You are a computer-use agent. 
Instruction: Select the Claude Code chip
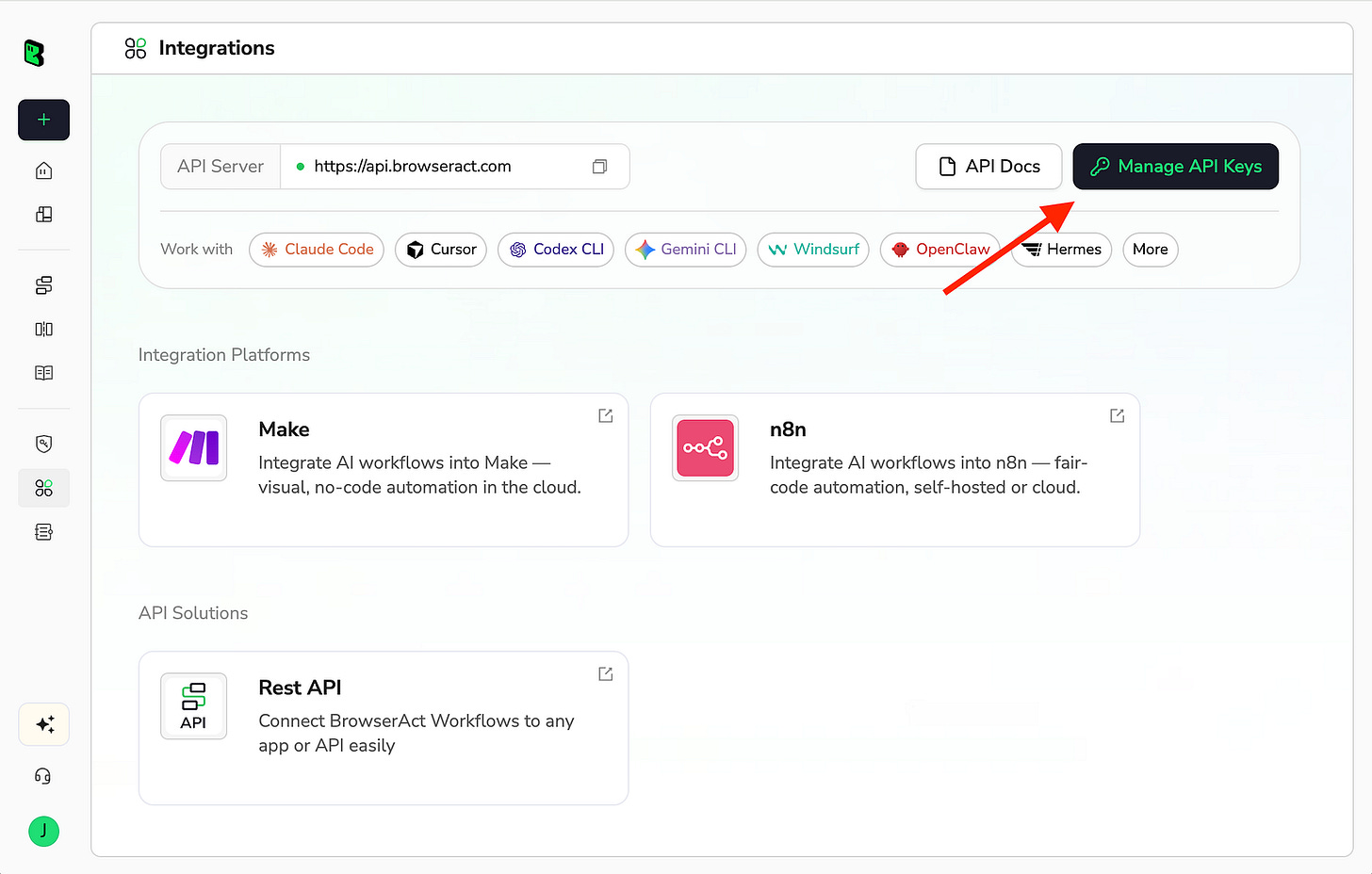click(317, 250)
